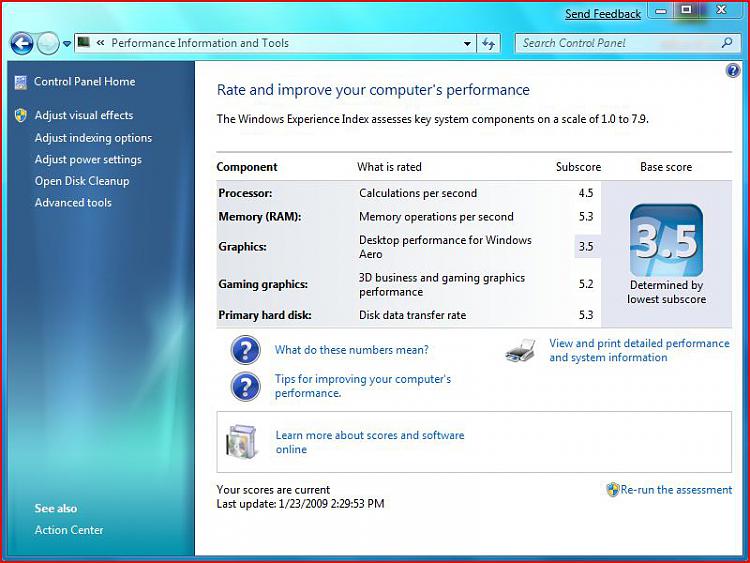
Task: Refresh the page with the refresh button
Action: (x=488, y=44)
